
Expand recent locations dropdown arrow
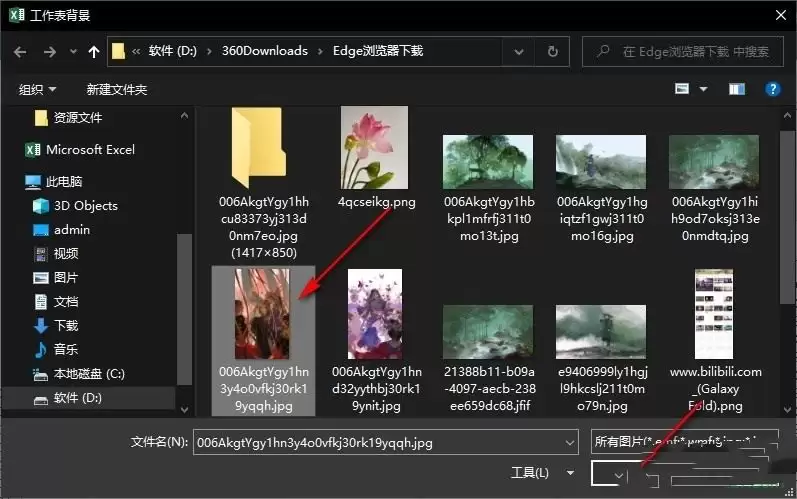point(73,51)
